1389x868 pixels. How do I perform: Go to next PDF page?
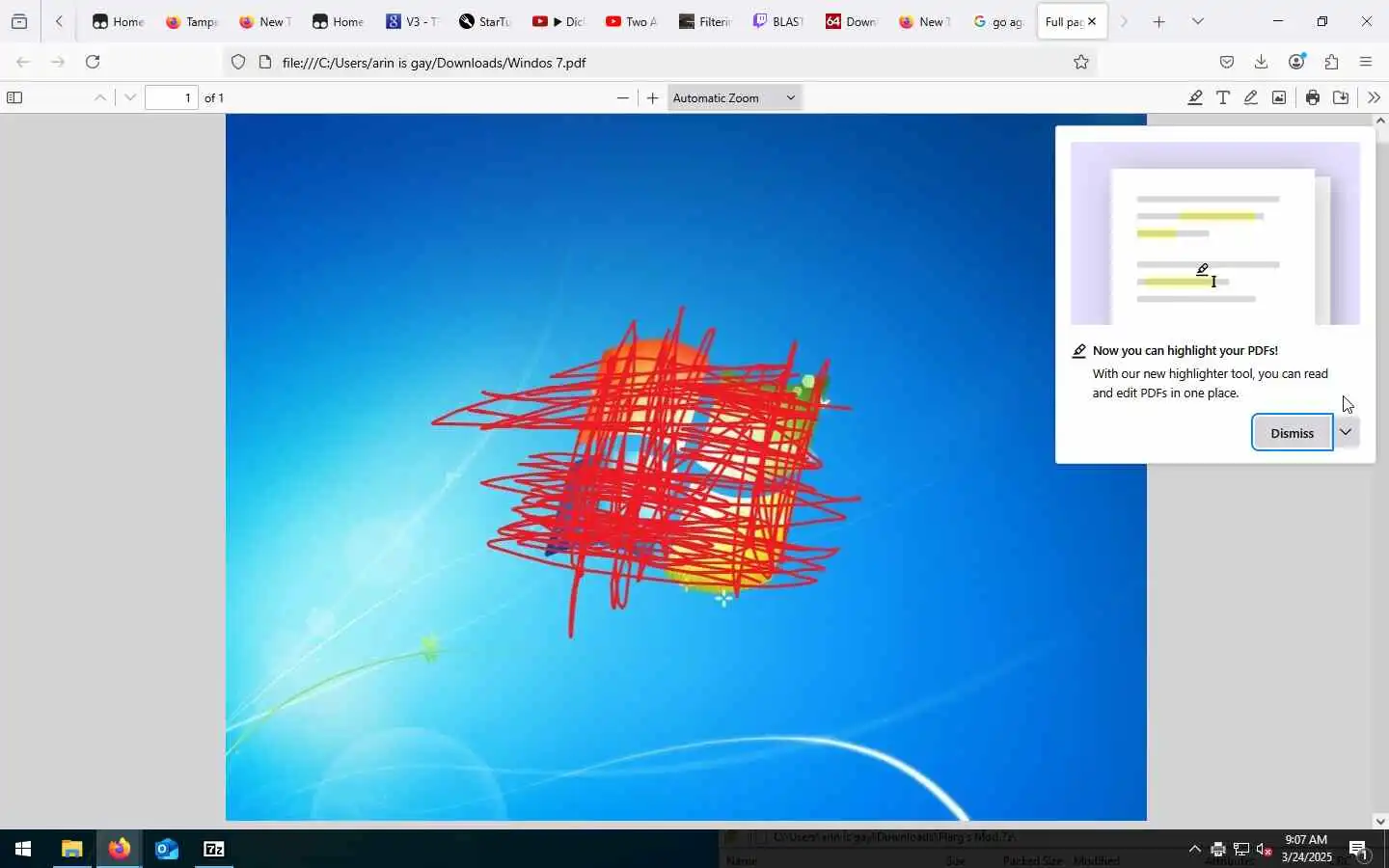pos(130,97)
